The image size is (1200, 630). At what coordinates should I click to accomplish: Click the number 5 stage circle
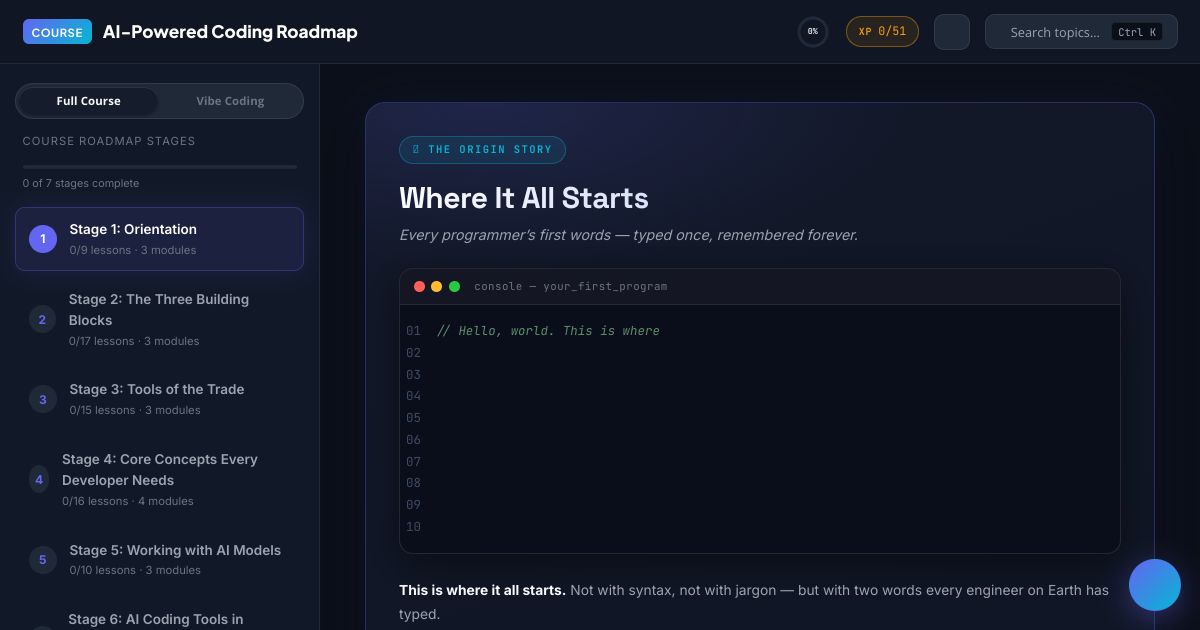42,560
